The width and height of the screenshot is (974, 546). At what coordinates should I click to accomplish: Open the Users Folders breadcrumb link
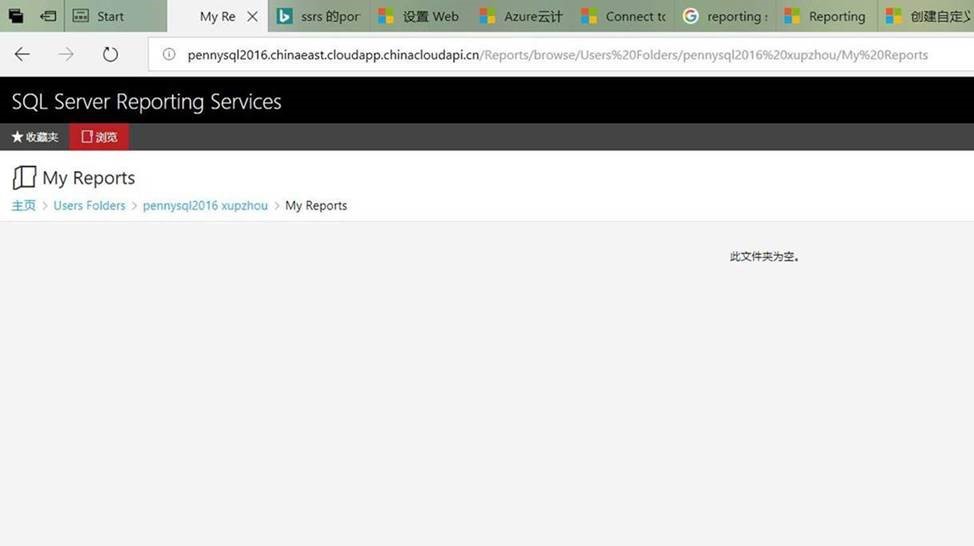(89, 206)
